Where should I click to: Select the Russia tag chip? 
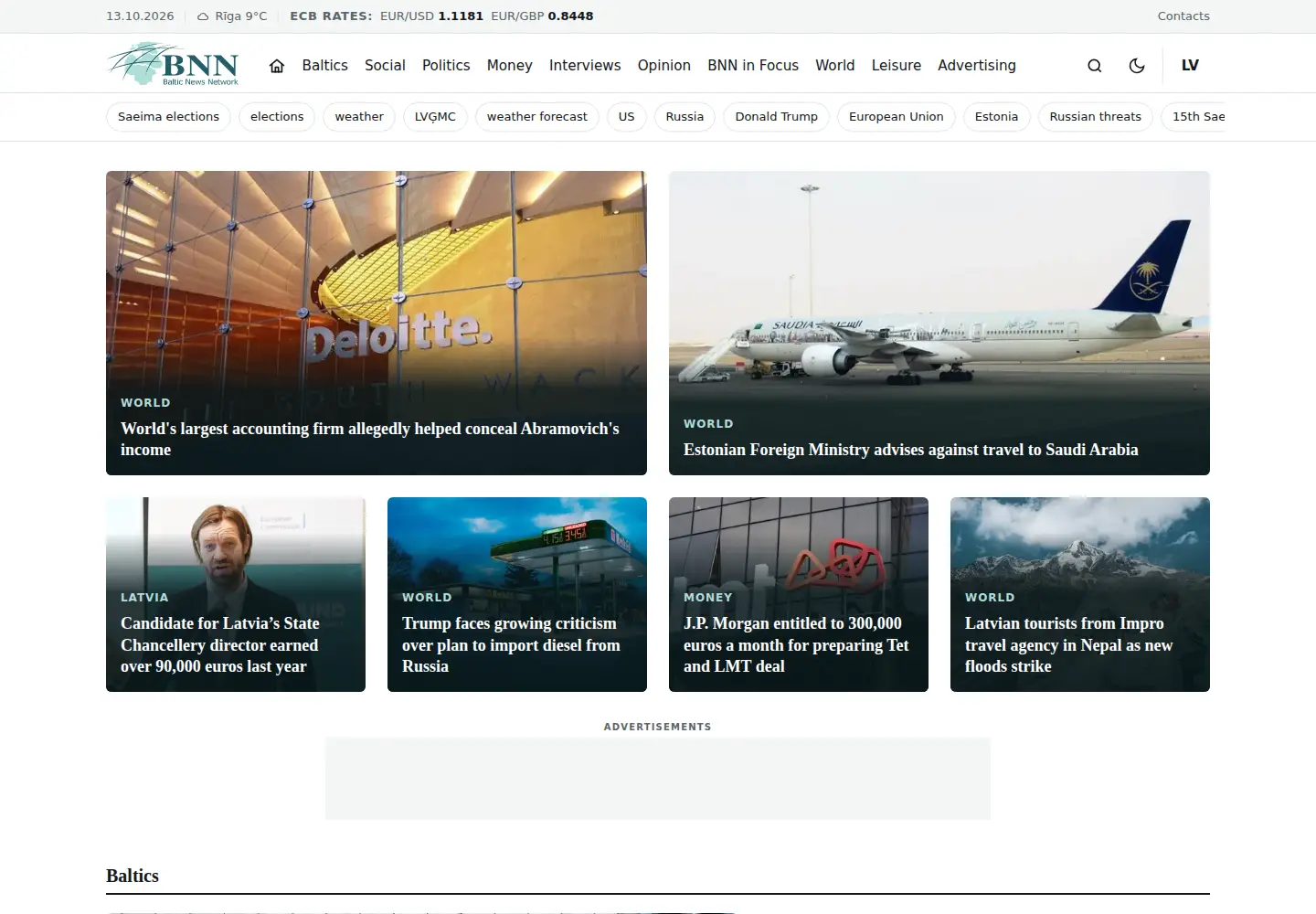685,117
